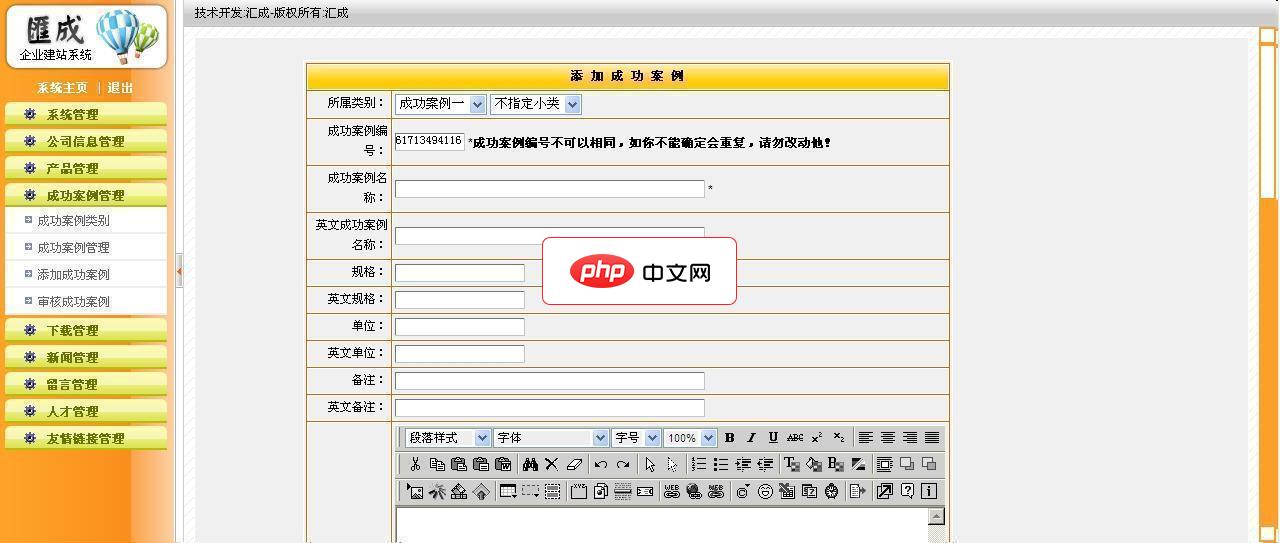Open the 产品管理 menu section
This screenshot has height=543, width=1280.
[x=84, y=169]
